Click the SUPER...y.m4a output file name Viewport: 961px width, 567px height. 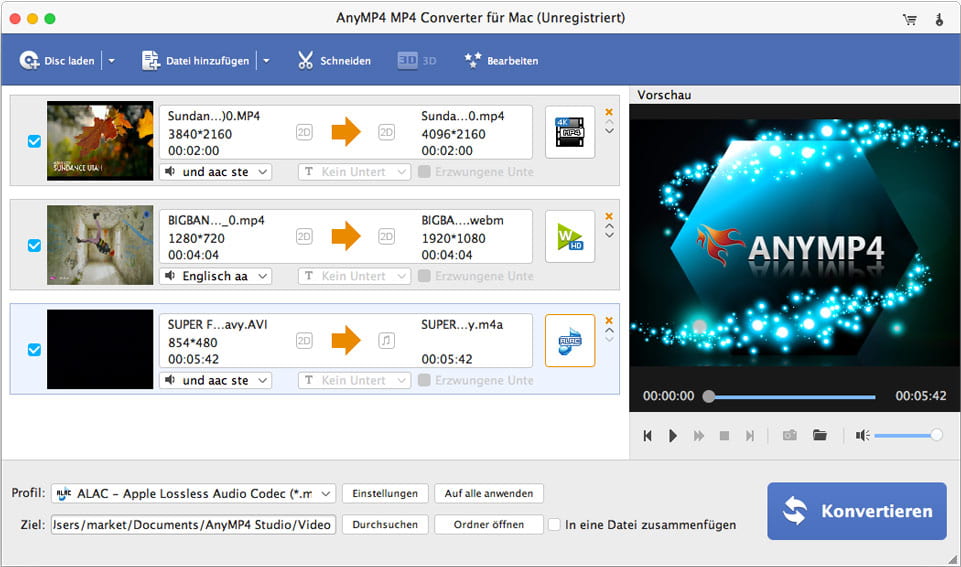click(462, 324)
